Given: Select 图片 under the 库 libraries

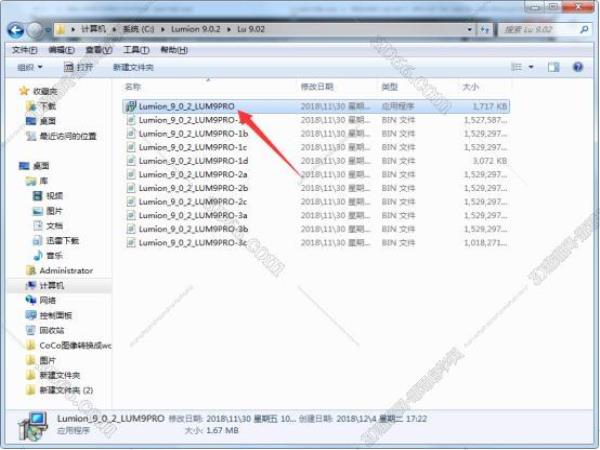Looking at the screenshot, I should (x=54, y=210).
